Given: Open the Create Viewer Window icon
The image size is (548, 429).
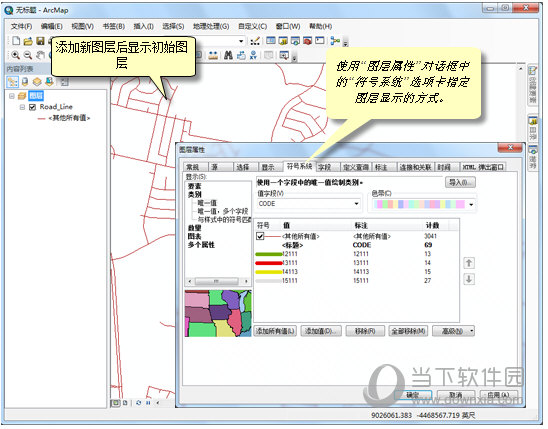Looking at the screenshot, I should pyautogui.click(x=284, y=55).
